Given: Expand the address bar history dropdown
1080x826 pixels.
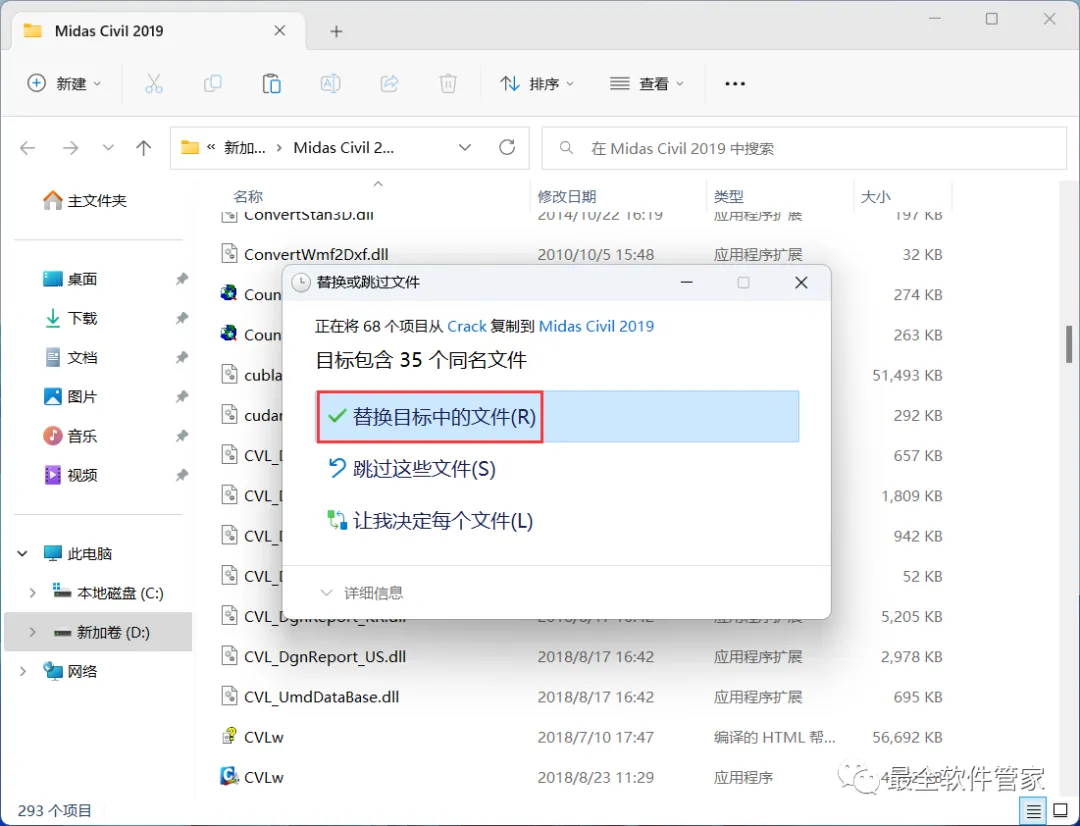Looking at the screenshot, I should point(465,147).
